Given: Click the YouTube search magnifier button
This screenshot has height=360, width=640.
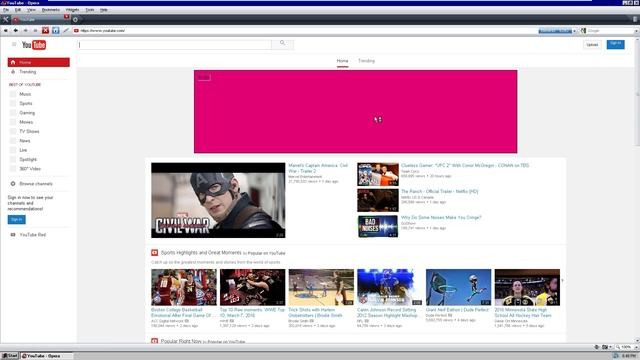Looking at the screenshot, I should tap(282, 44).
